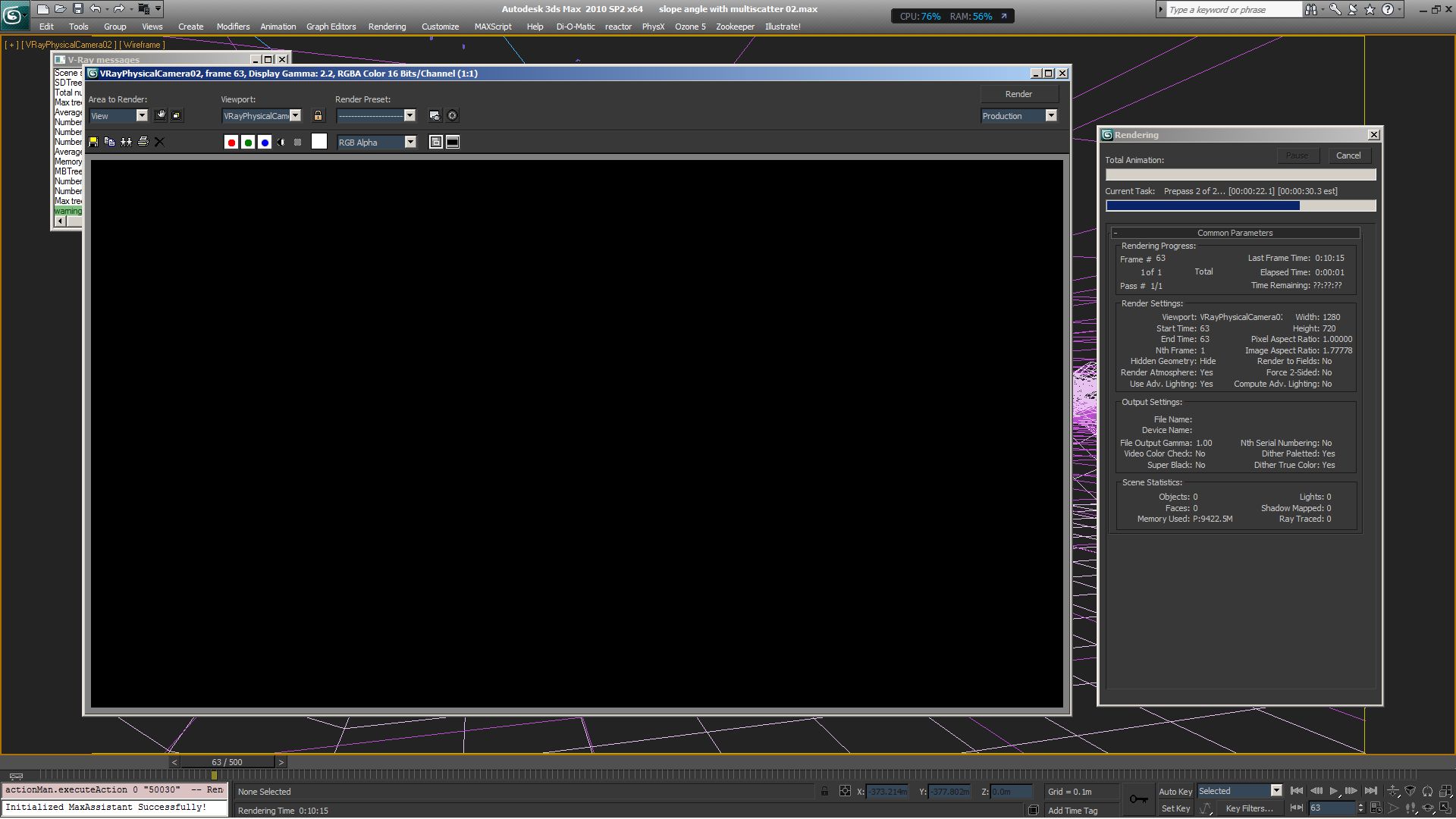Image resolution: width=1456 pixels, height=819 pixels.
Task: Open Environment and Effects dialog icon
Action: coord(452,115)
